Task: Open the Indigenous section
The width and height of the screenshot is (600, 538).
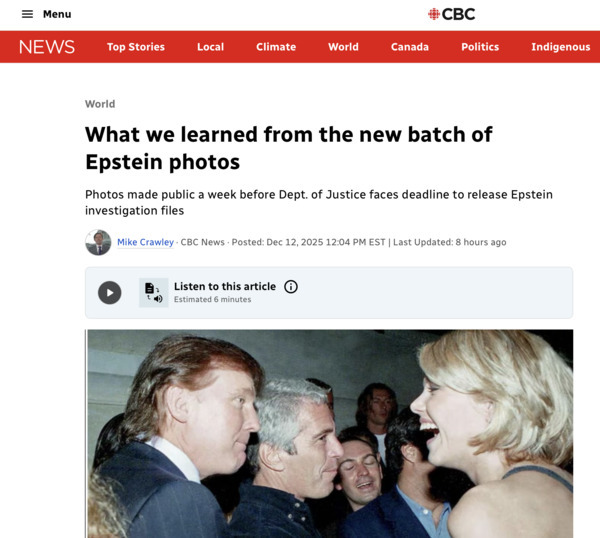Action: point(561,47)
